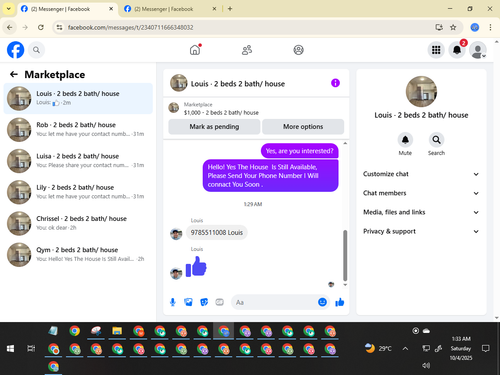The image size is (500, 375).
Task: Send a thumbs-up like from composer
Action: 340,302
